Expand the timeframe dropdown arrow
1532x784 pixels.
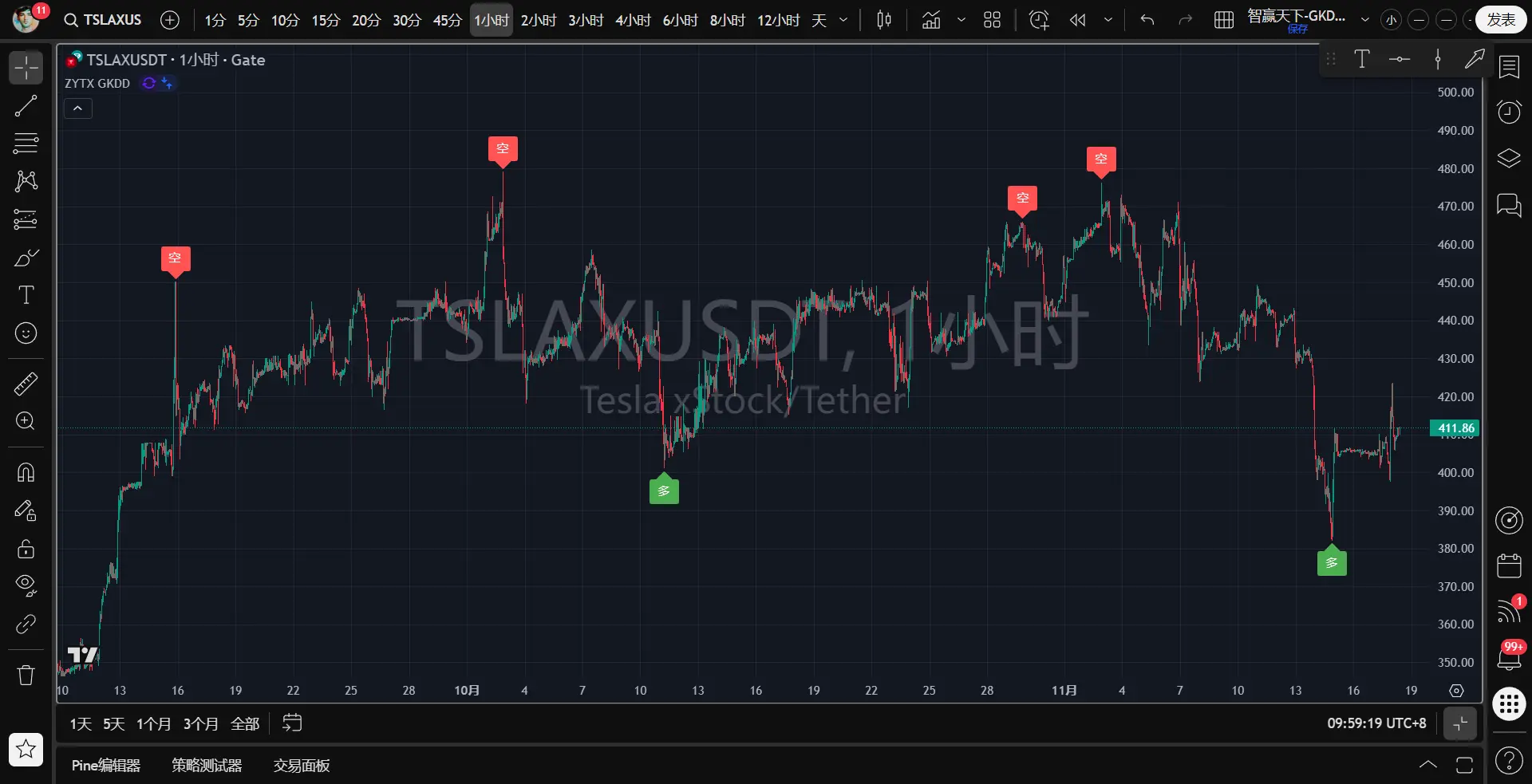pyautogui.click(x=843, y=20)
